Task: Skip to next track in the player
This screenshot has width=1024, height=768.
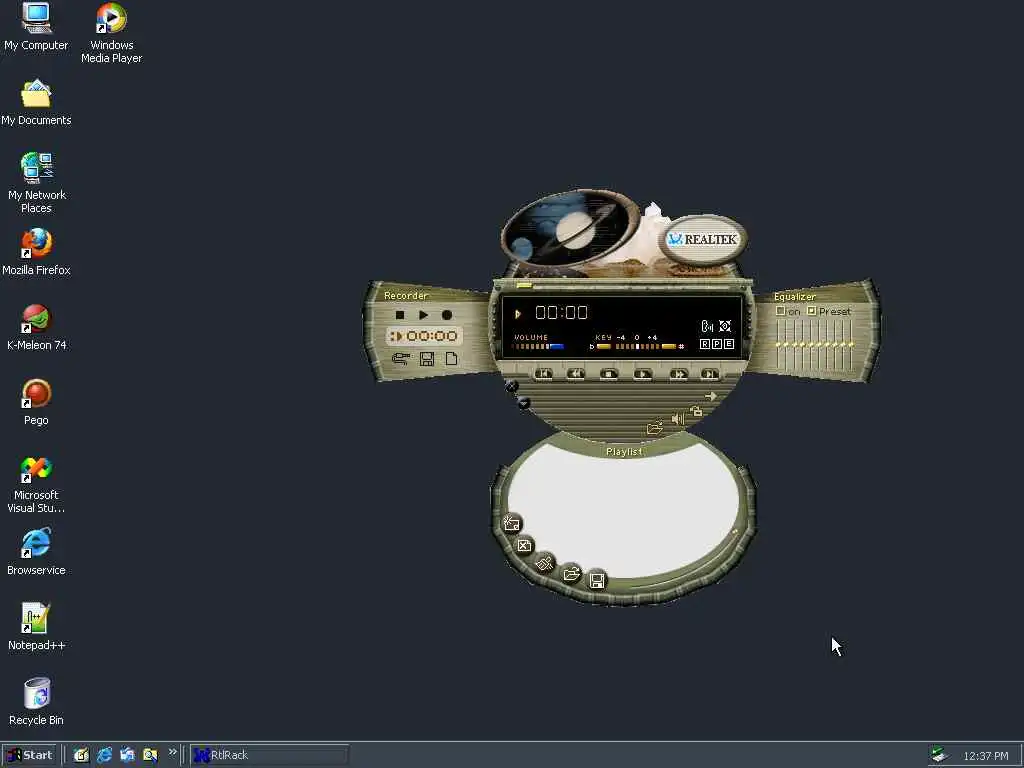Action: 710,374
